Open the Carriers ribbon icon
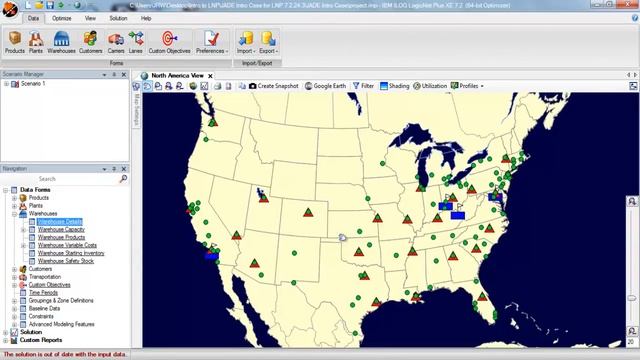Viewport: 640px width, 360px height. (x=116, y=42)
